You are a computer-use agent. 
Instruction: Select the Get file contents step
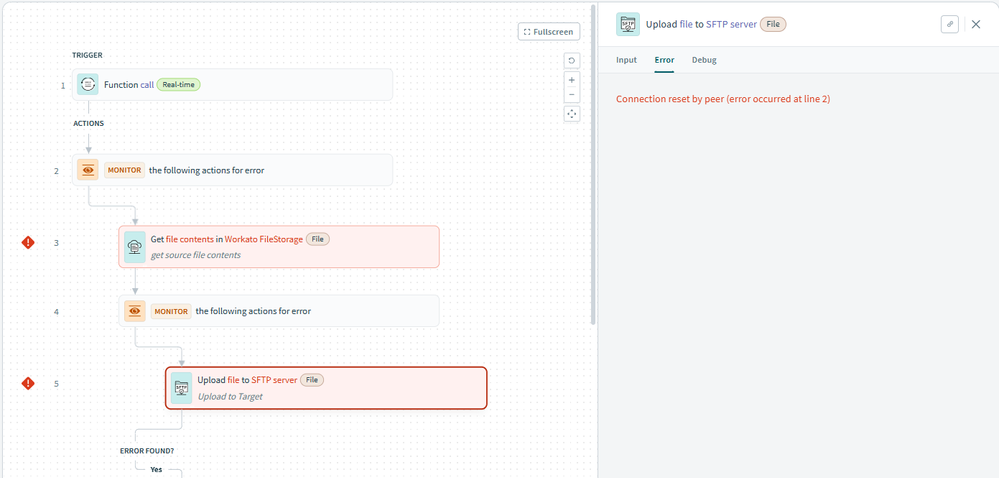pyautogui.click(x=279, y=246)
